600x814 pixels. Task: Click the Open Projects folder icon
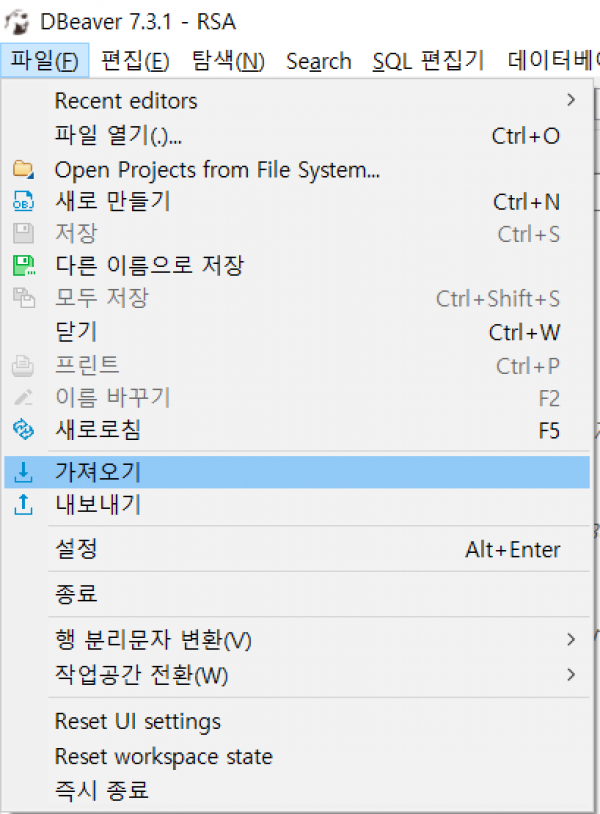click(23, 169)
